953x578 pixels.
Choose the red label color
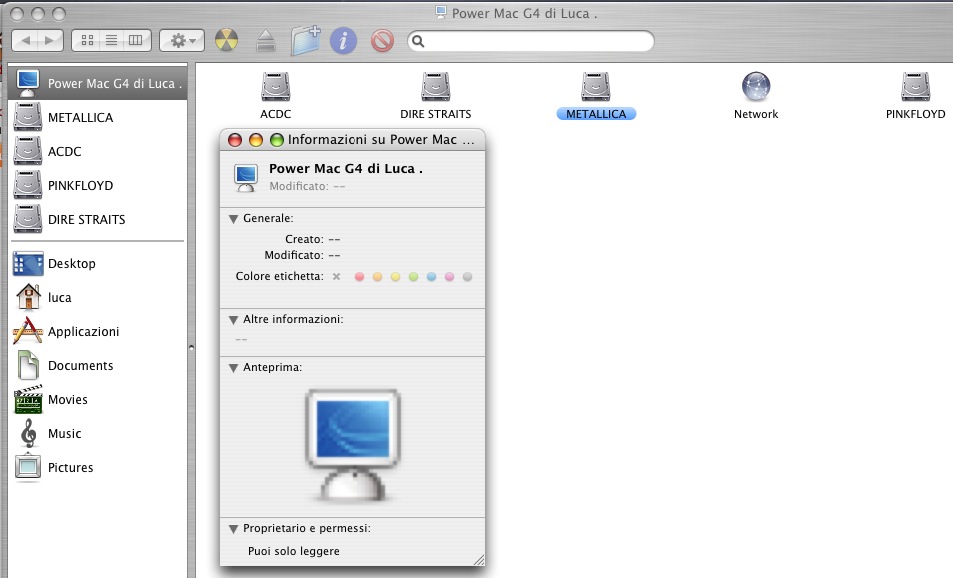[x=359, y=277]
